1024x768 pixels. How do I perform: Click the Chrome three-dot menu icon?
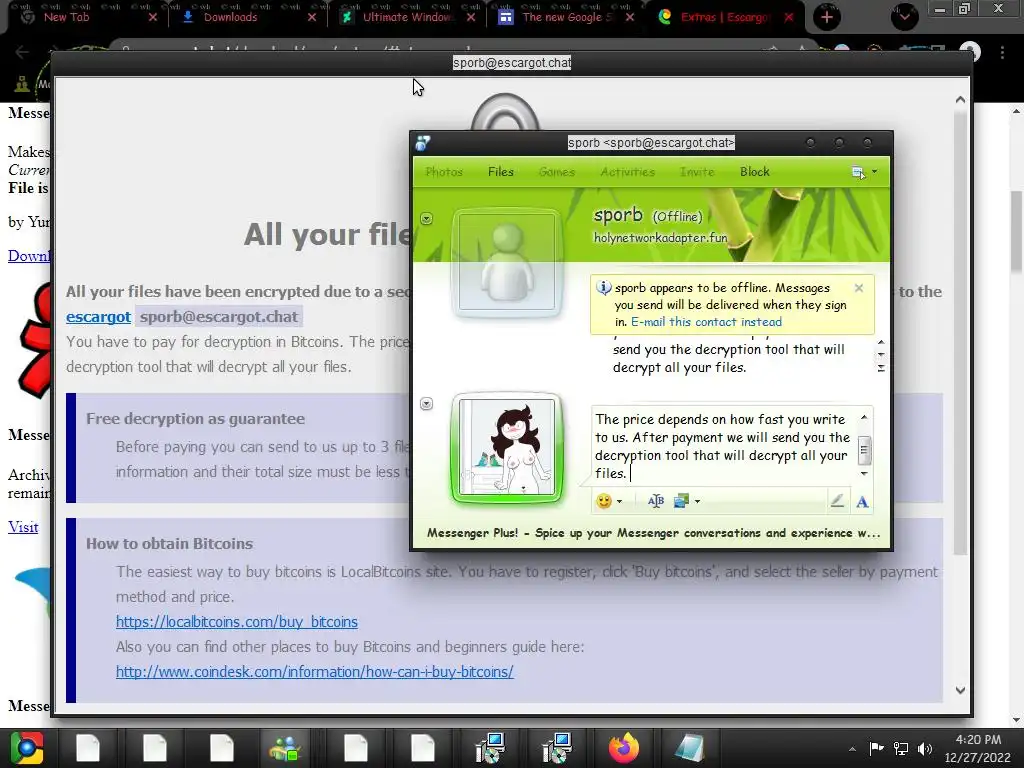(x=1002, y=53)
